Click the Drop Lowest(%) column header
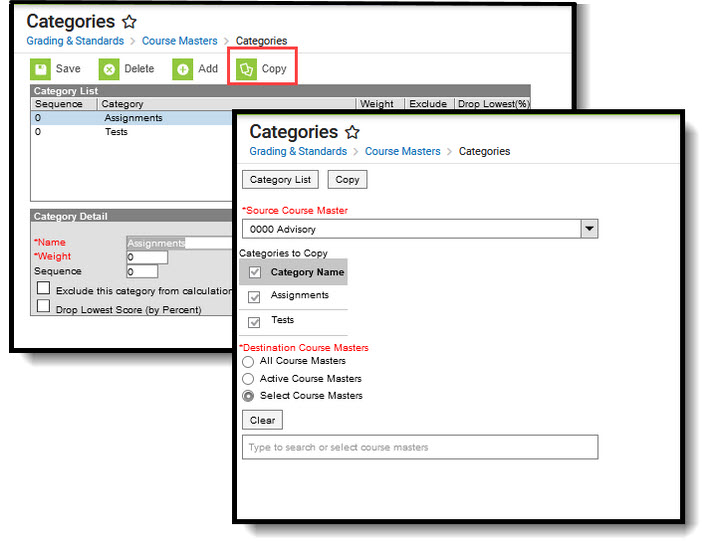Screen dimensions: 702x541 [492, 104]
